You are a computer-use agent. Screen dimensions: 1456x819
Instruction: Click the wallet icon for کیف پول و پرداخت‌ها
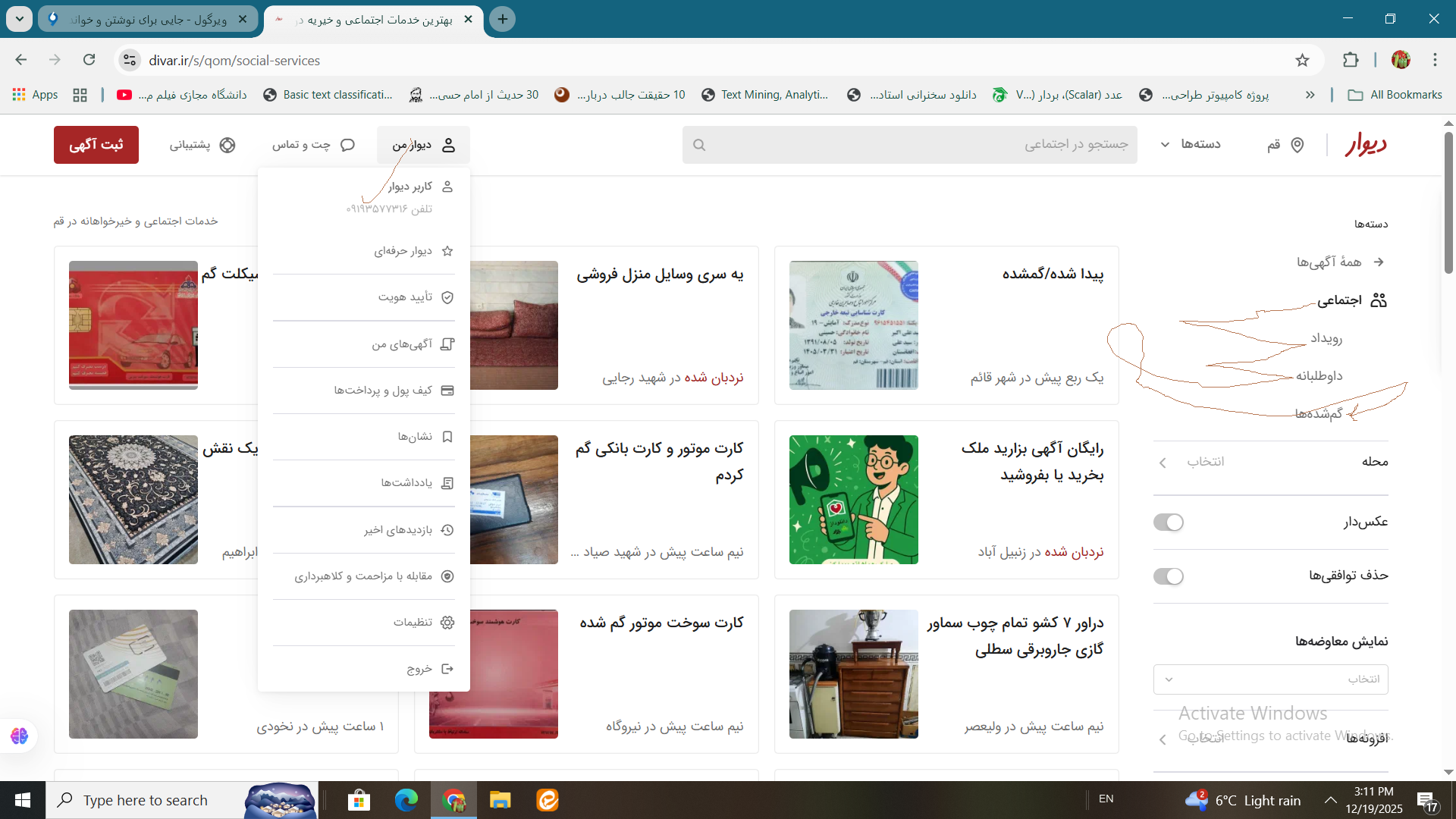(x=447, y=391)
